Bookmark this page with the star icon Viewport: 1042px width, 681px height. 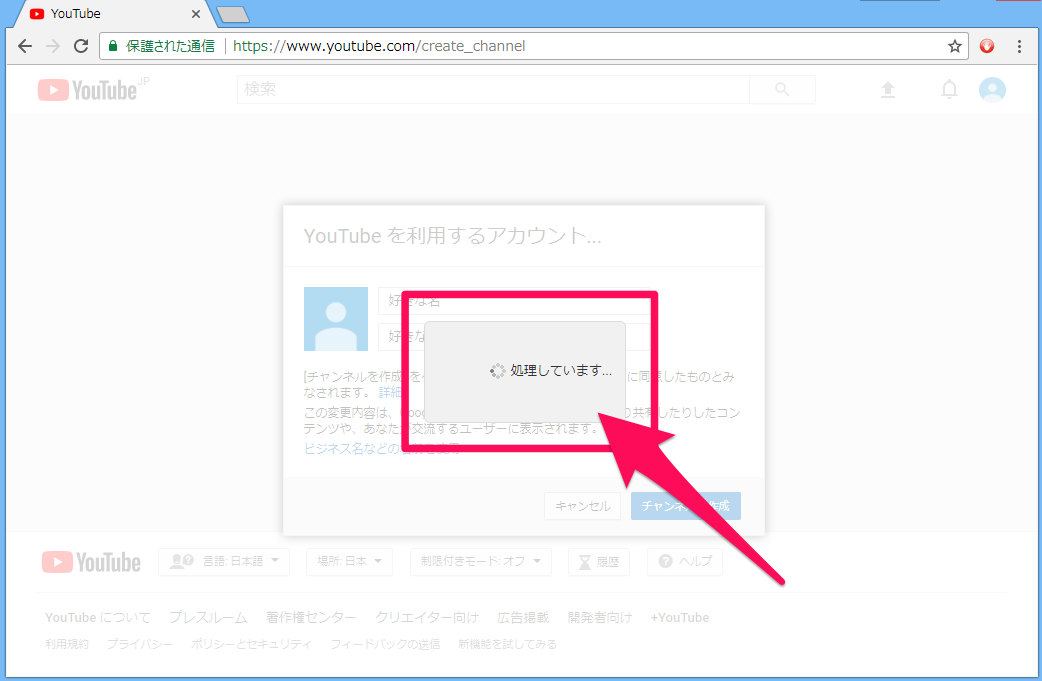[x=954, y=46]
